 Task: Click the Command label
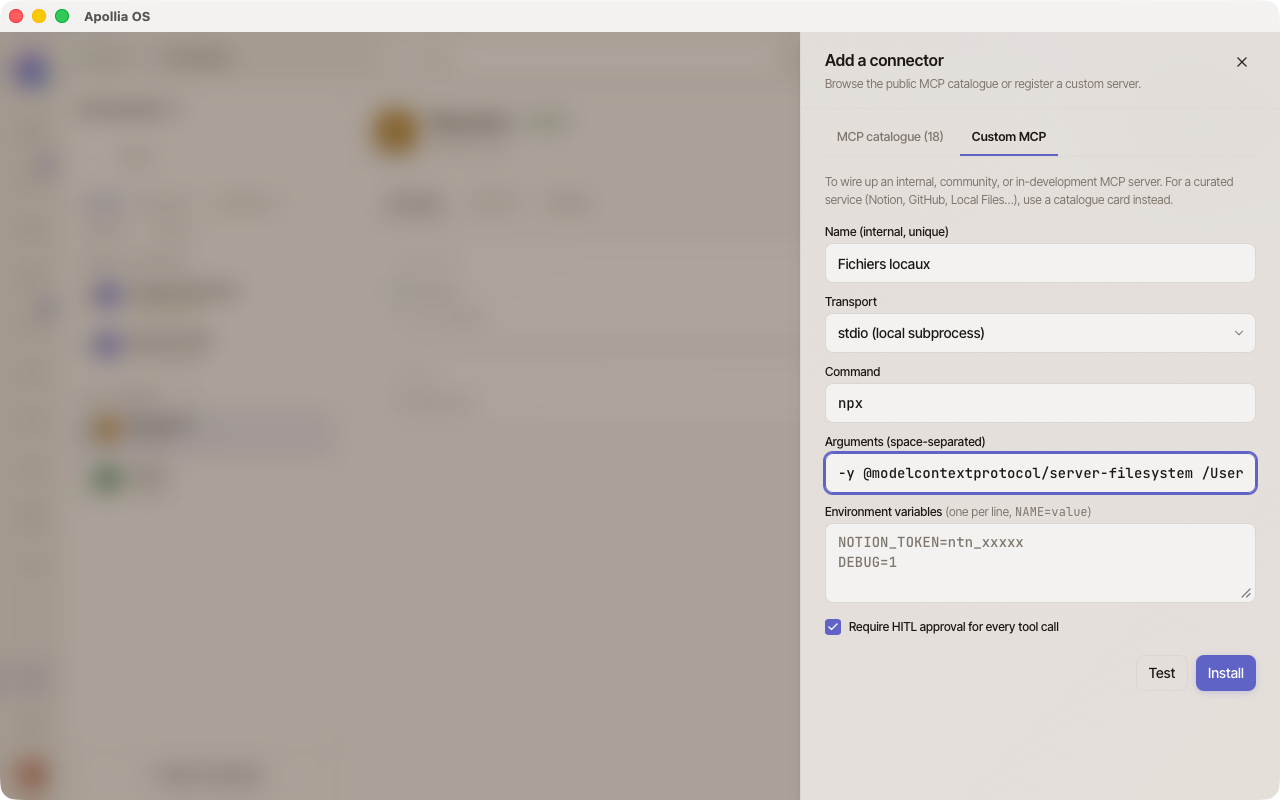pyautogui.click(x=853, y=372)
